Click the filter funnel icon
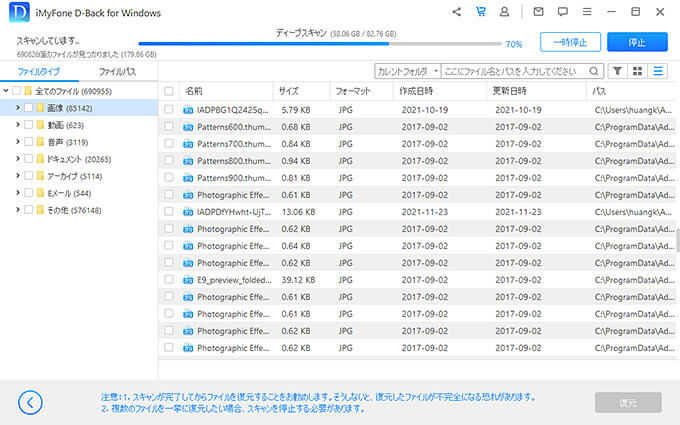Image resolution: width=680 pixels, height=425 pixels. coord(617,71)
